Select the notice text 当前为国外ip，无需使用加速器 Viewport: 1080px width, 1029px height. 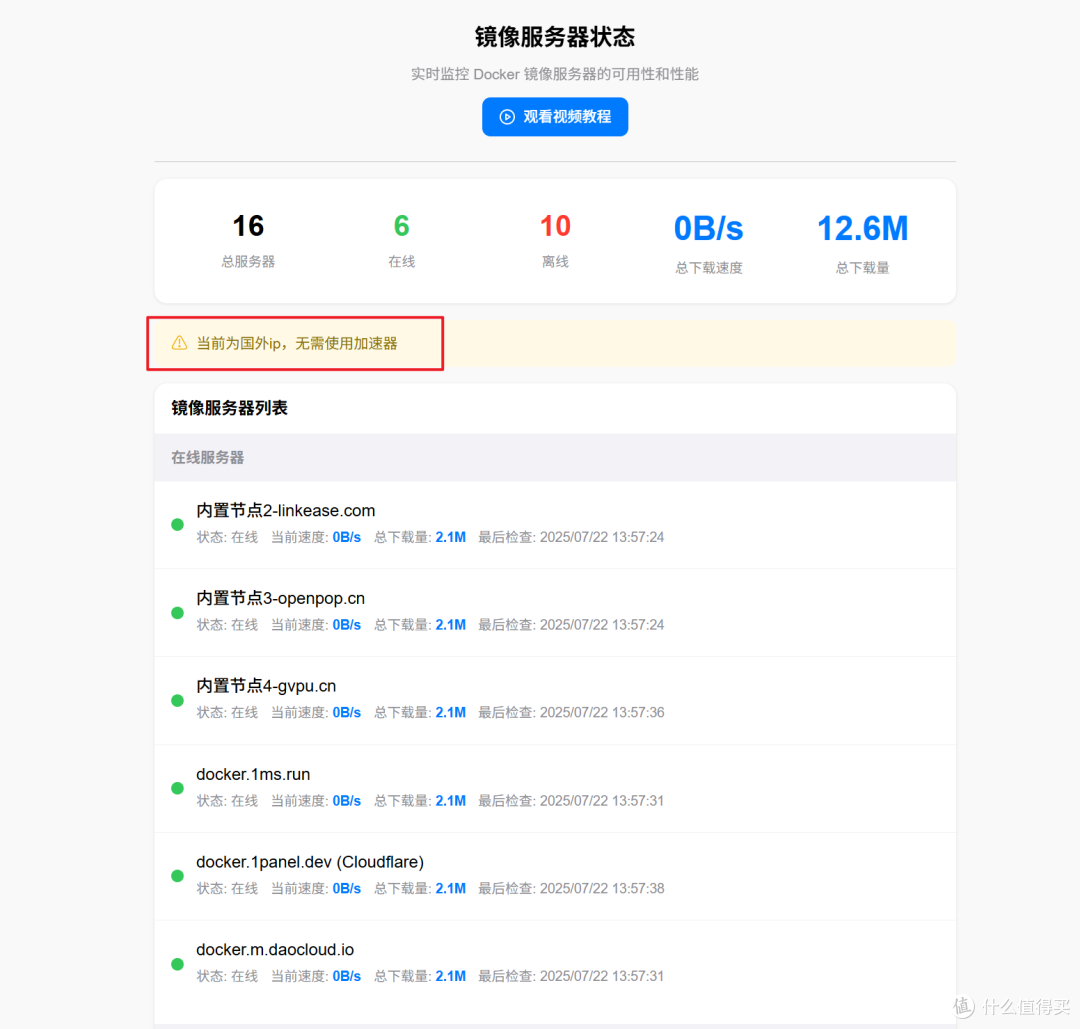point(297,344)
